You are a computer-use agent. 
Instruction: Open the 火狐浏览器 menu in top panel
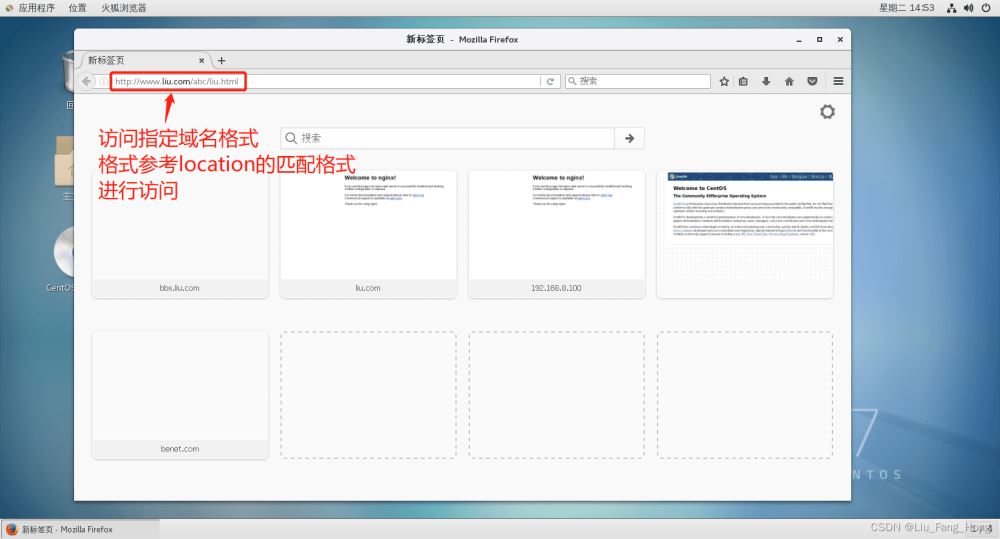click(x=124, y=8)
